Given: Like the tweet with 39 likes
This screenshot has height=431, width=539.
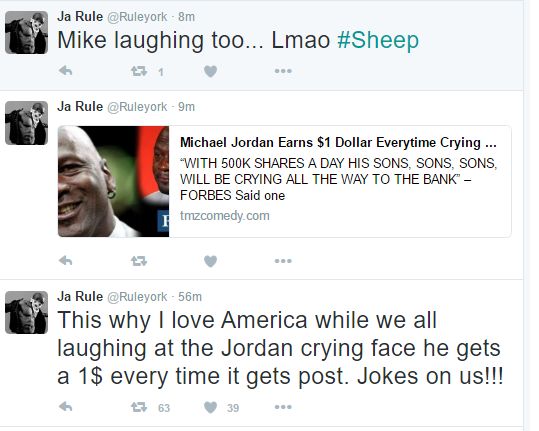Looking at the screenshot, I should pyautogui.click(x=210, y=408).
